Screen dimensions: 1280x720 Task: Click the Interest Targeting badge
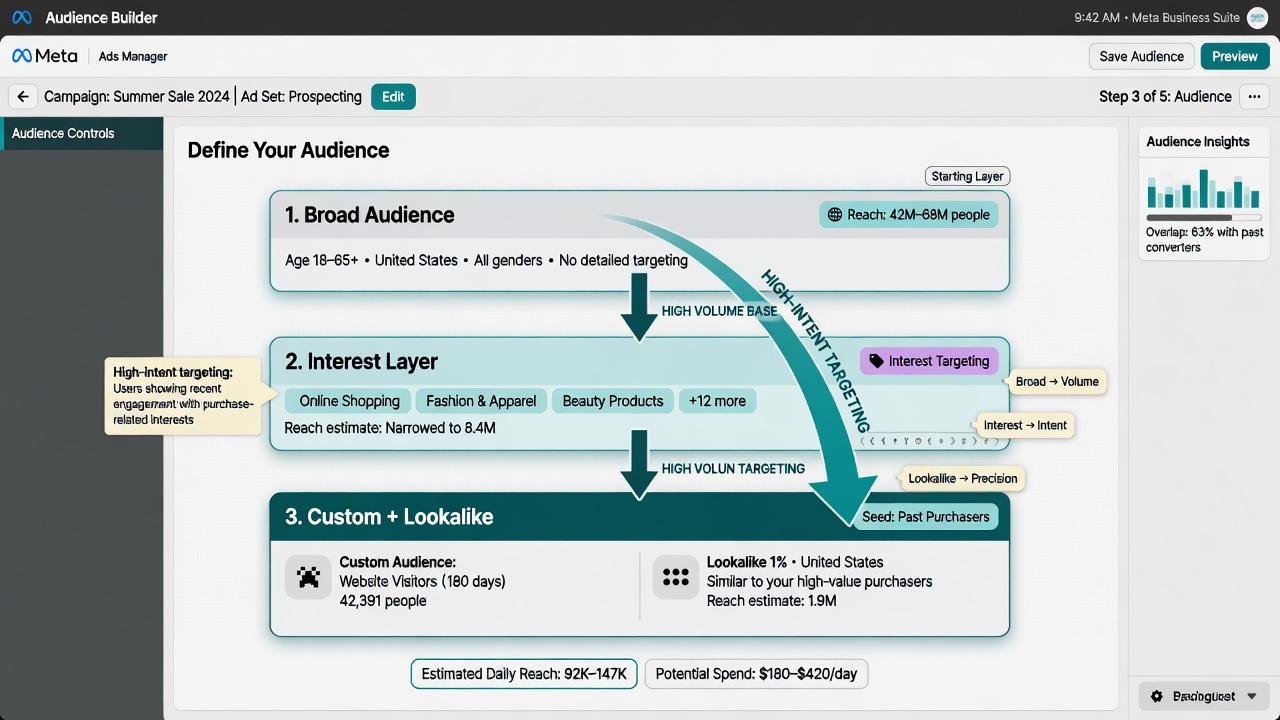[929, 361]
